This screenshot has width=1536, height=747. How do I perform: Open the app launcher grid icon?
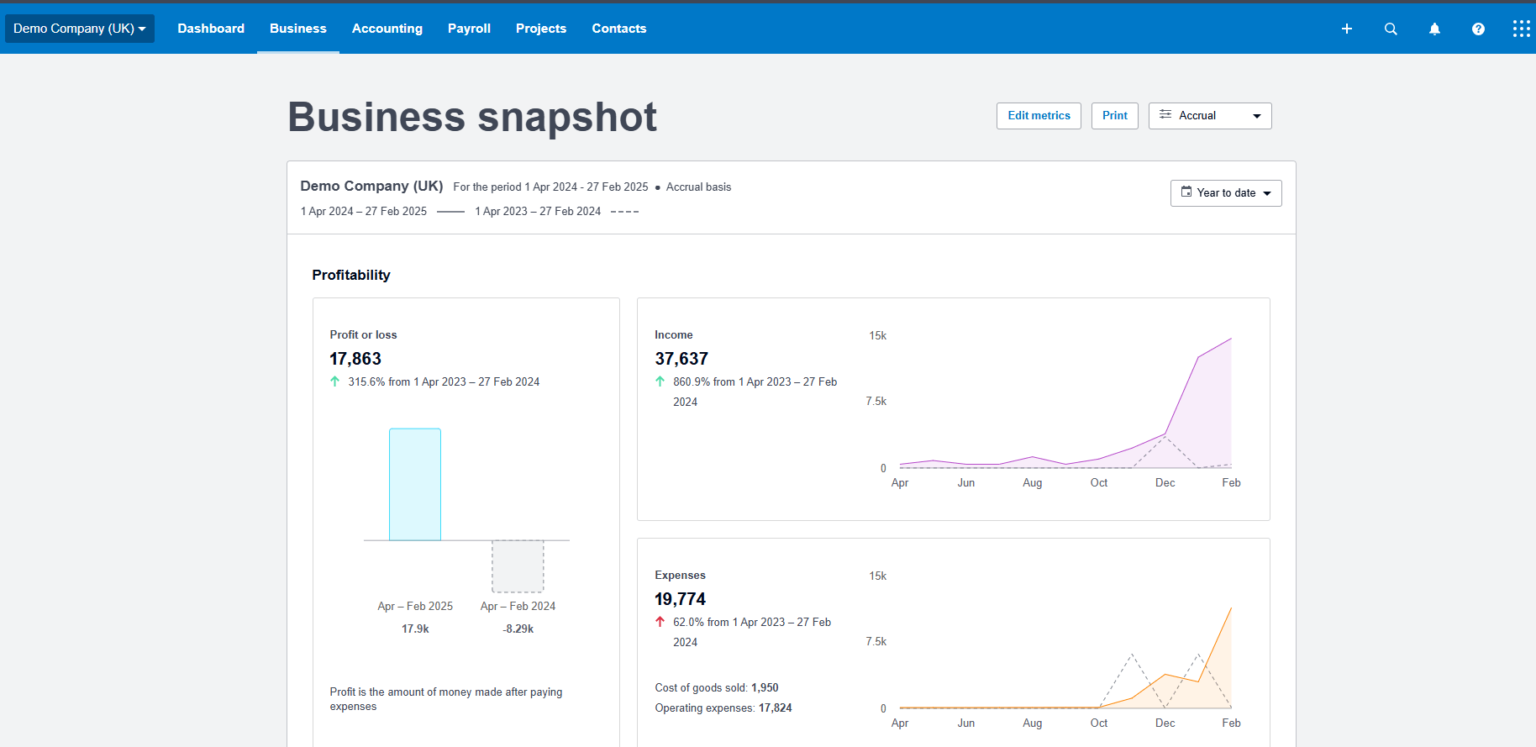[x=1521, y=29]
